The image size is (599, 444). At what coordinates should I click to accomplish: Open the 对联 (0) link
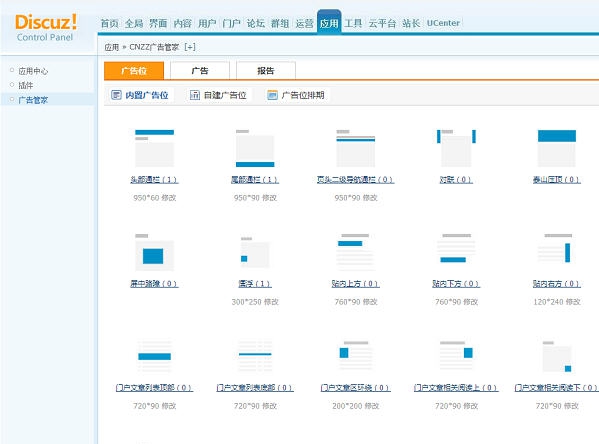tap(456, 180)
